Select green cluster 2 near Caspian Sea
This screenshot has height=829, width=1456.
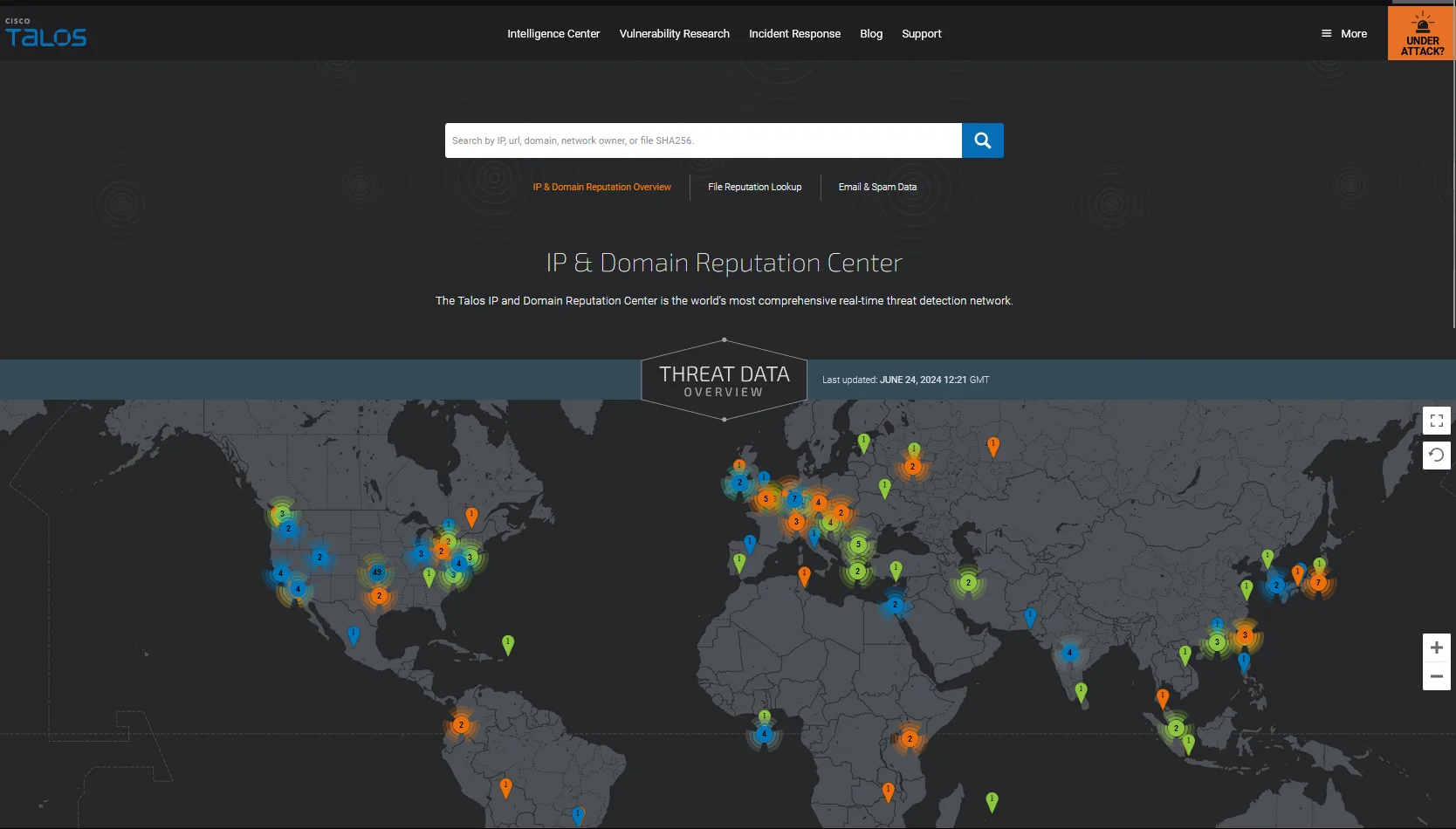click(968, 582)
